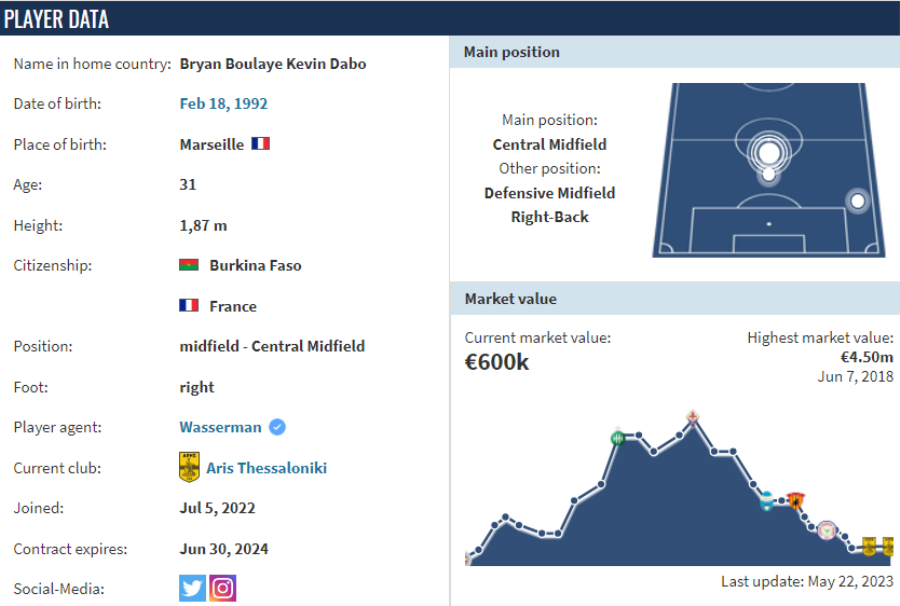
Task: Click the Aris crest beside Current club
Action: tap(189, 467)
